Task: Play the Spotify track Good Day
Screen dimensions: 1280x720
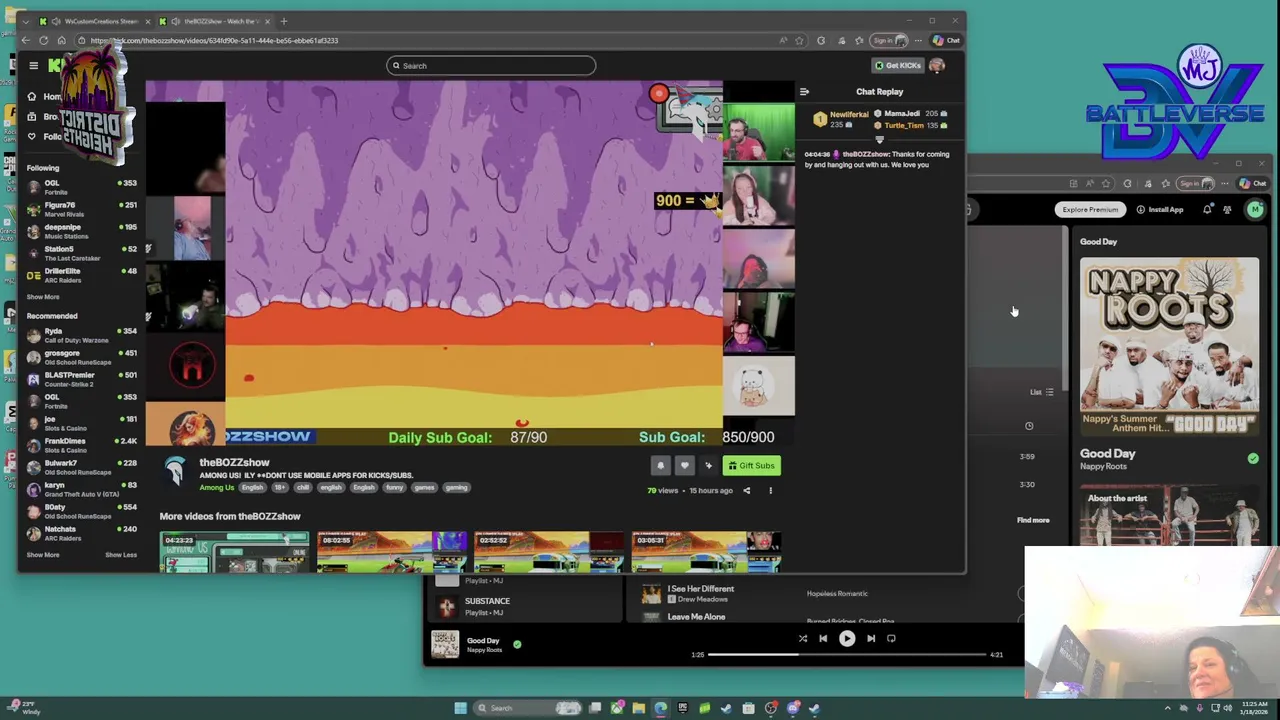Action: click(x=847, y=638)
